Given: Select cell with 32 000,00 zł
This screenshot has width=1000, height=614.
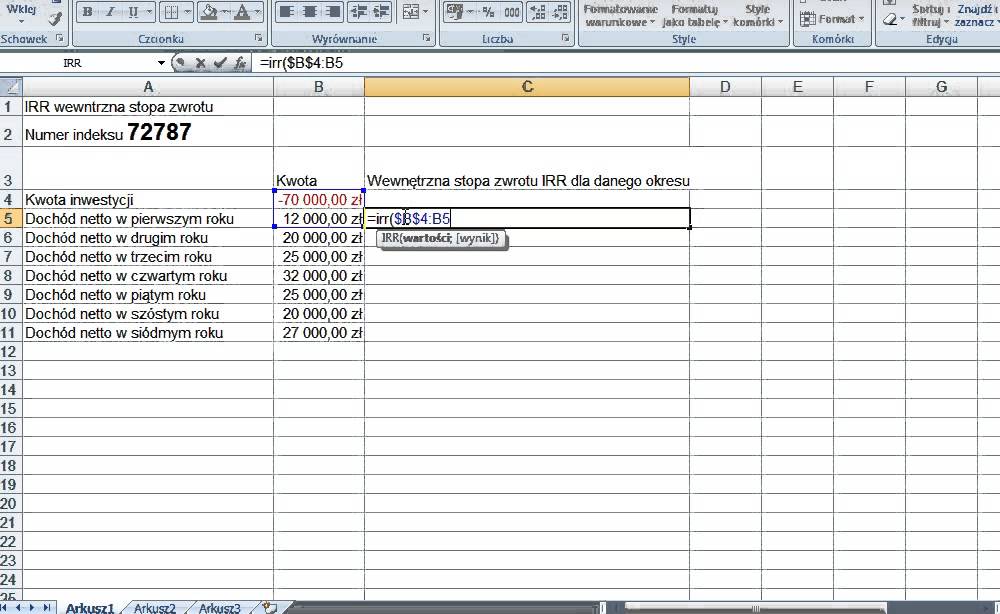Looking at the screenshot, I should tap(319, 275).
